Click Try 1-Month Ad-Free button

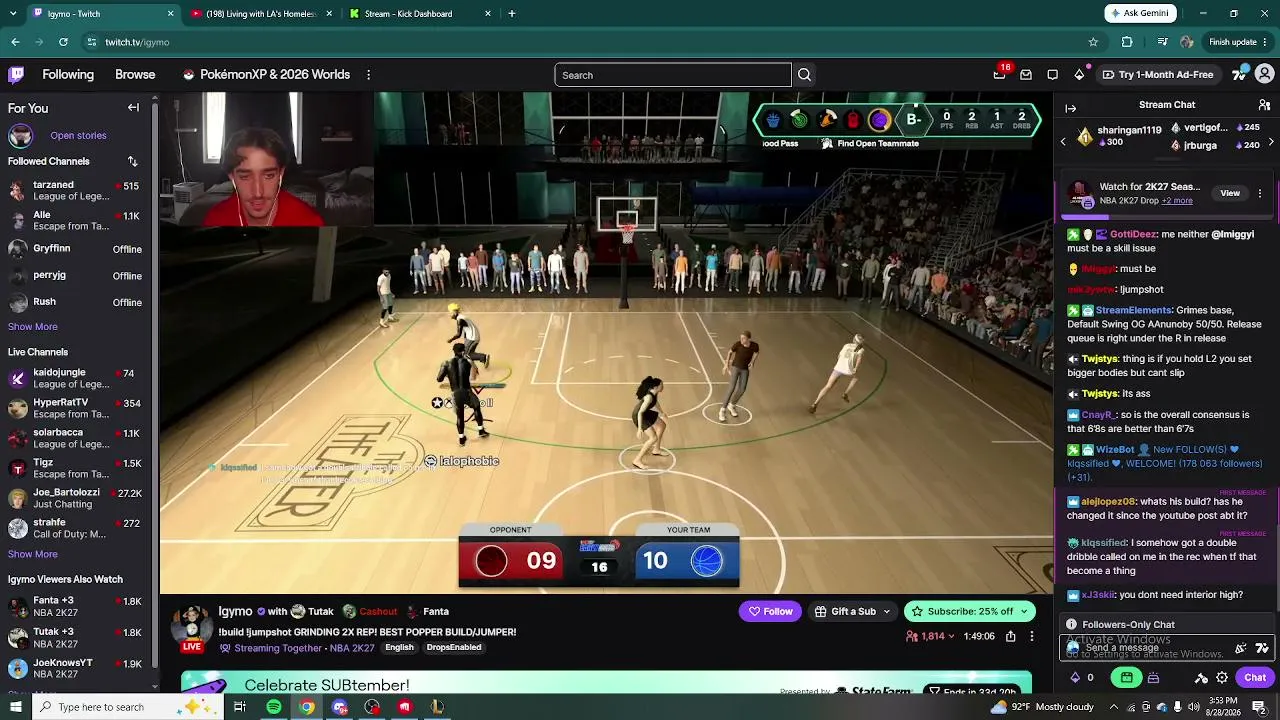pyautogui.click(x=1157, y=75)
